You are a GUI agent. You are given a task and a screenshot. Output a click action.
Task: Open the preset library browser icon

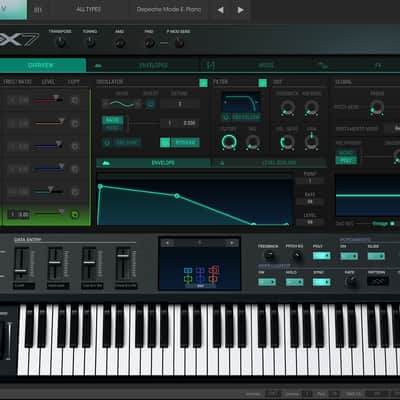pyautogui.click(x=38, y=10)
